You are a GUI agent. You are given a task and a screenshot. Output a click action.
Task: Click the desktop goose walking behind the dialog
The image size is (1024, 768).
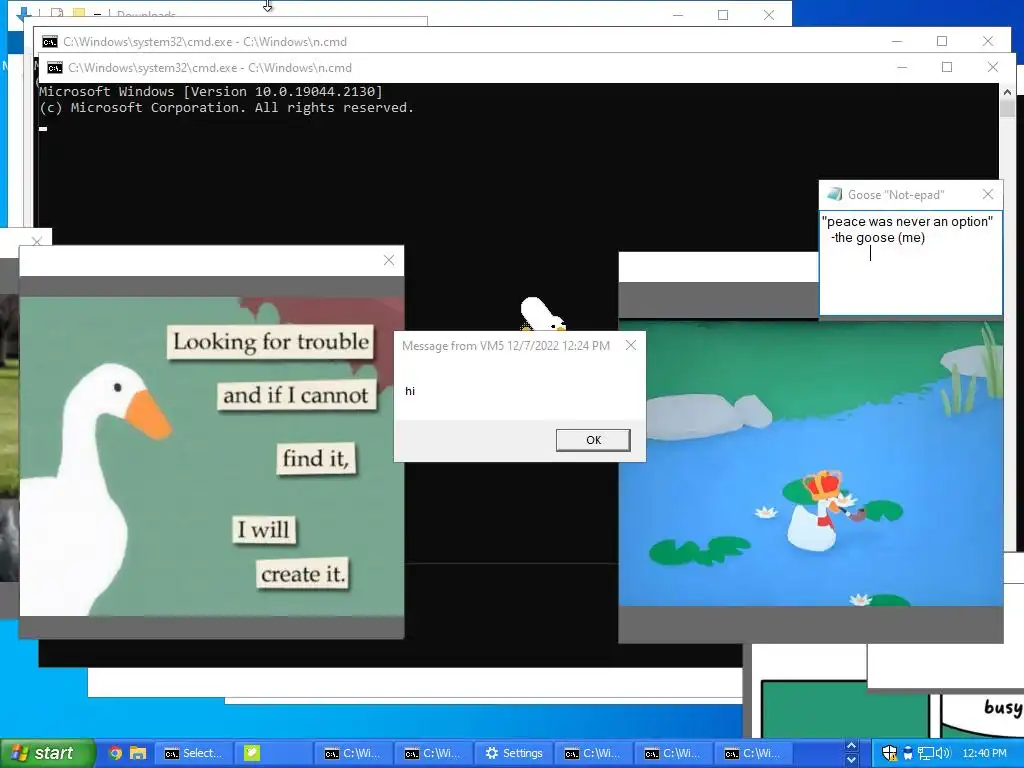(541, 314)
